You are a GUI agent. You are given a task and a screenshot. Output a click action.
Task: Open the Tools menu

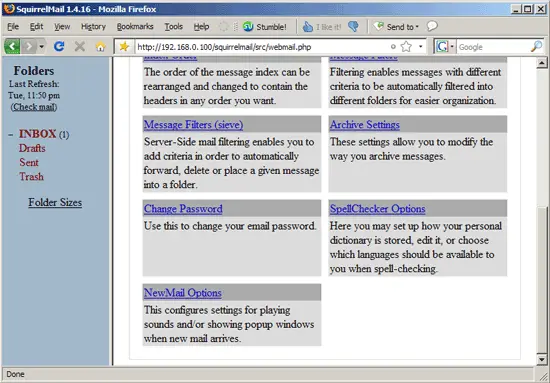tap(174, 27)
